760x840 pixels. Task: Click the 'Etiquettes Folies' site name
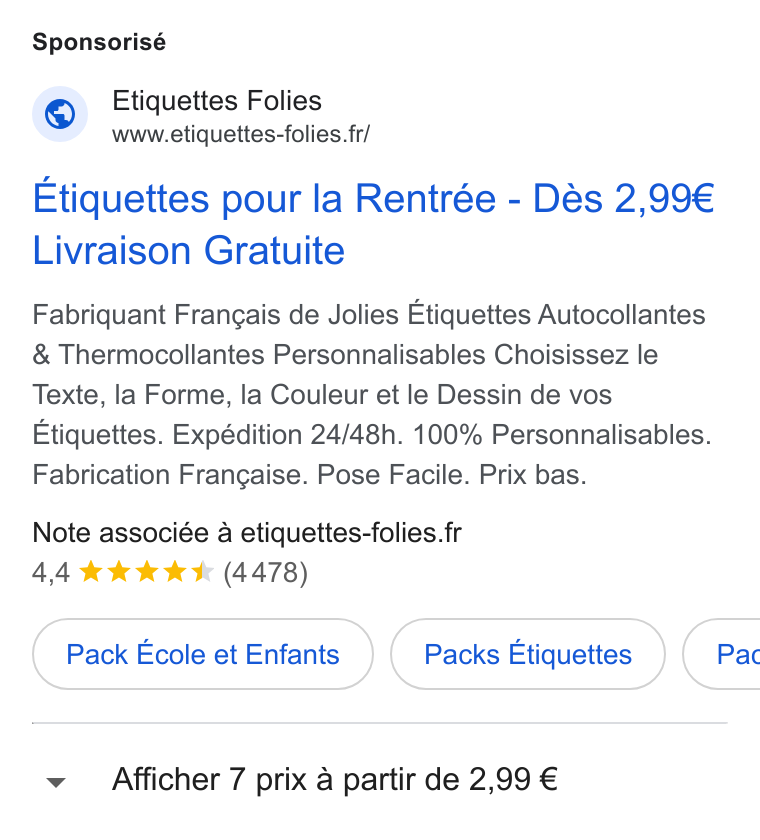click(x=217, y=101)
